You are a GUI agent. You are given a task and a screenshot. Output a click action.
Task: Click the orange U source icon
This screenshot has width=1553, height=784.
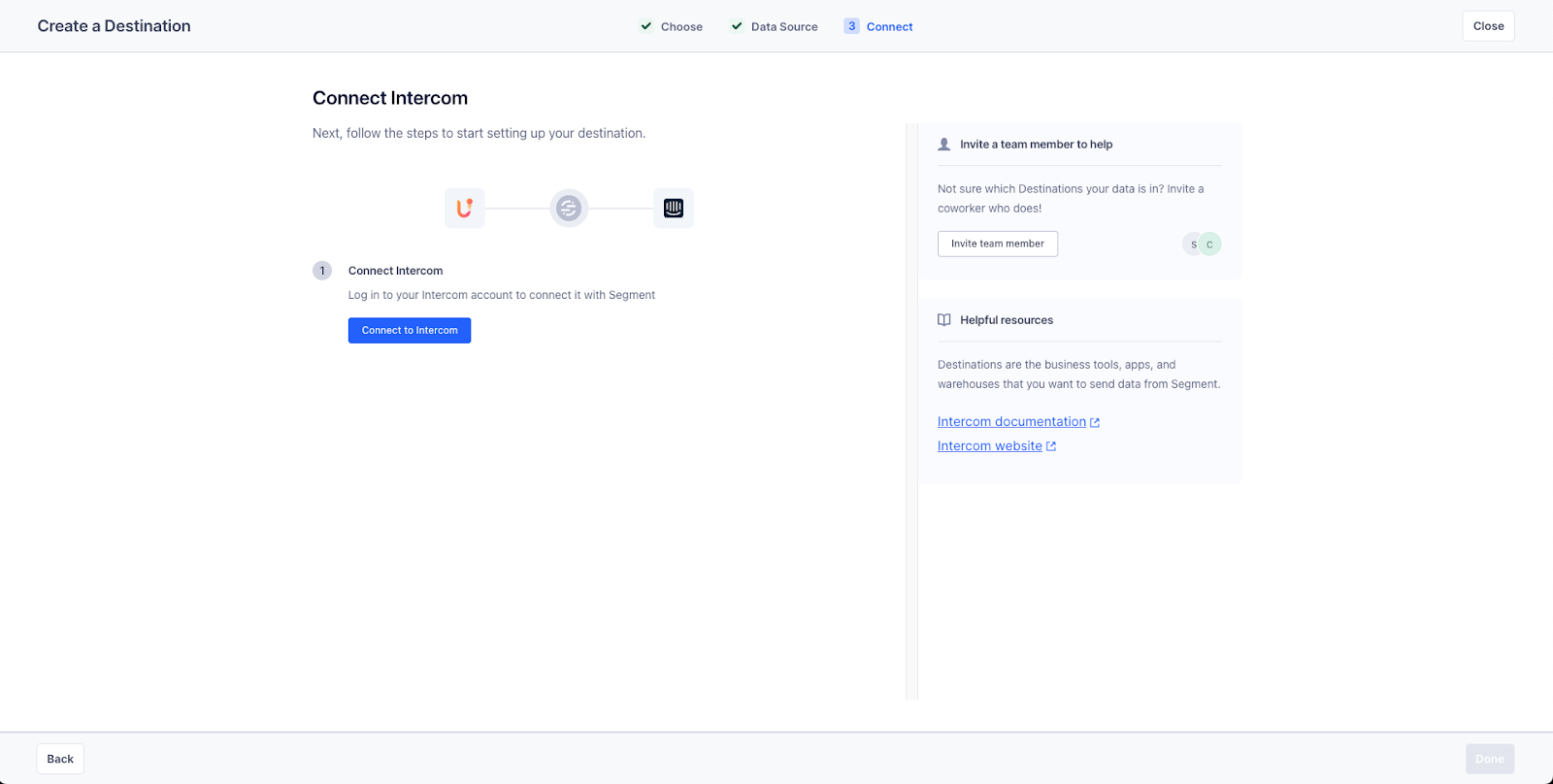coord(465,208)
